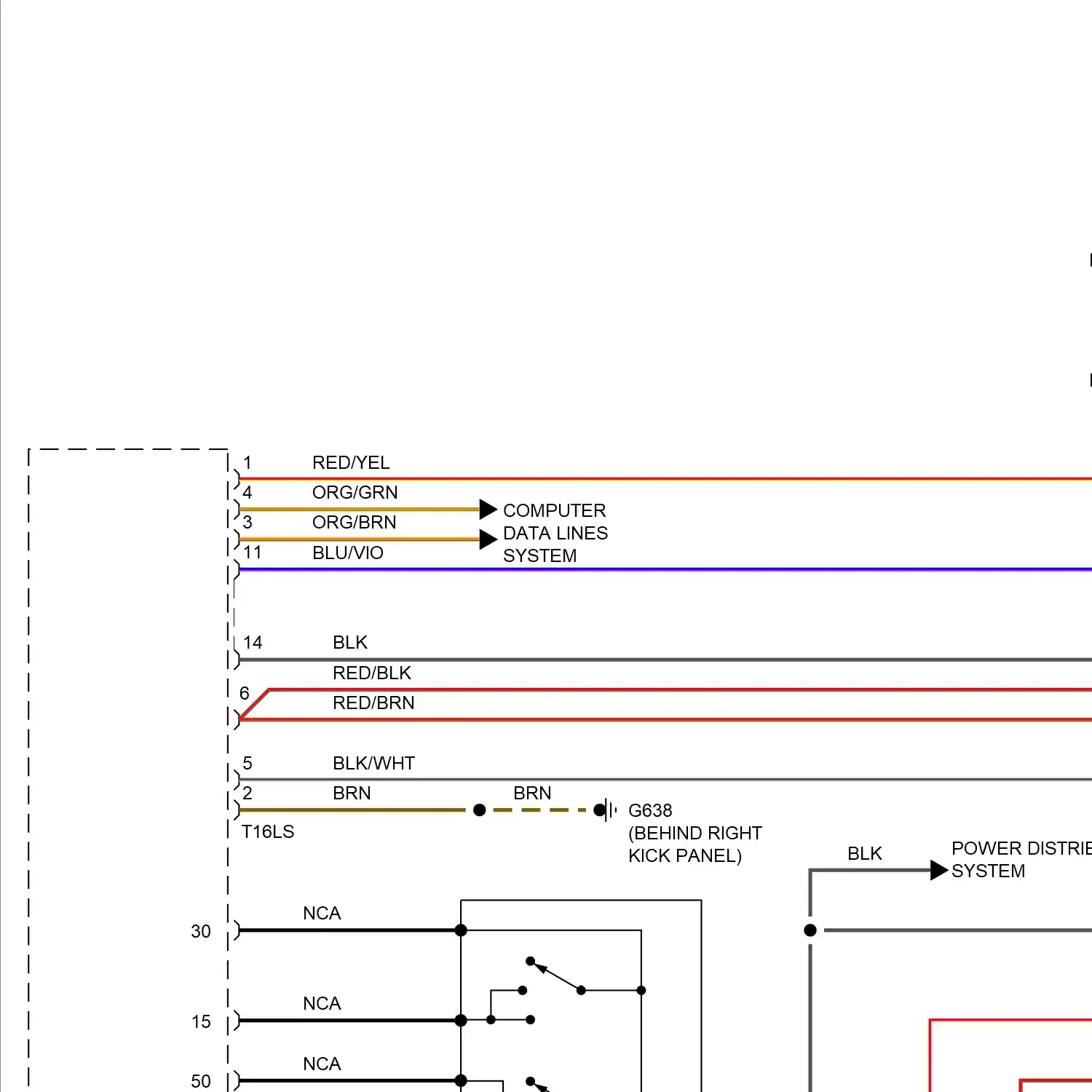Select the BLK label near Power Distribution
1092x1092 pixels.
tap(865, 854)
